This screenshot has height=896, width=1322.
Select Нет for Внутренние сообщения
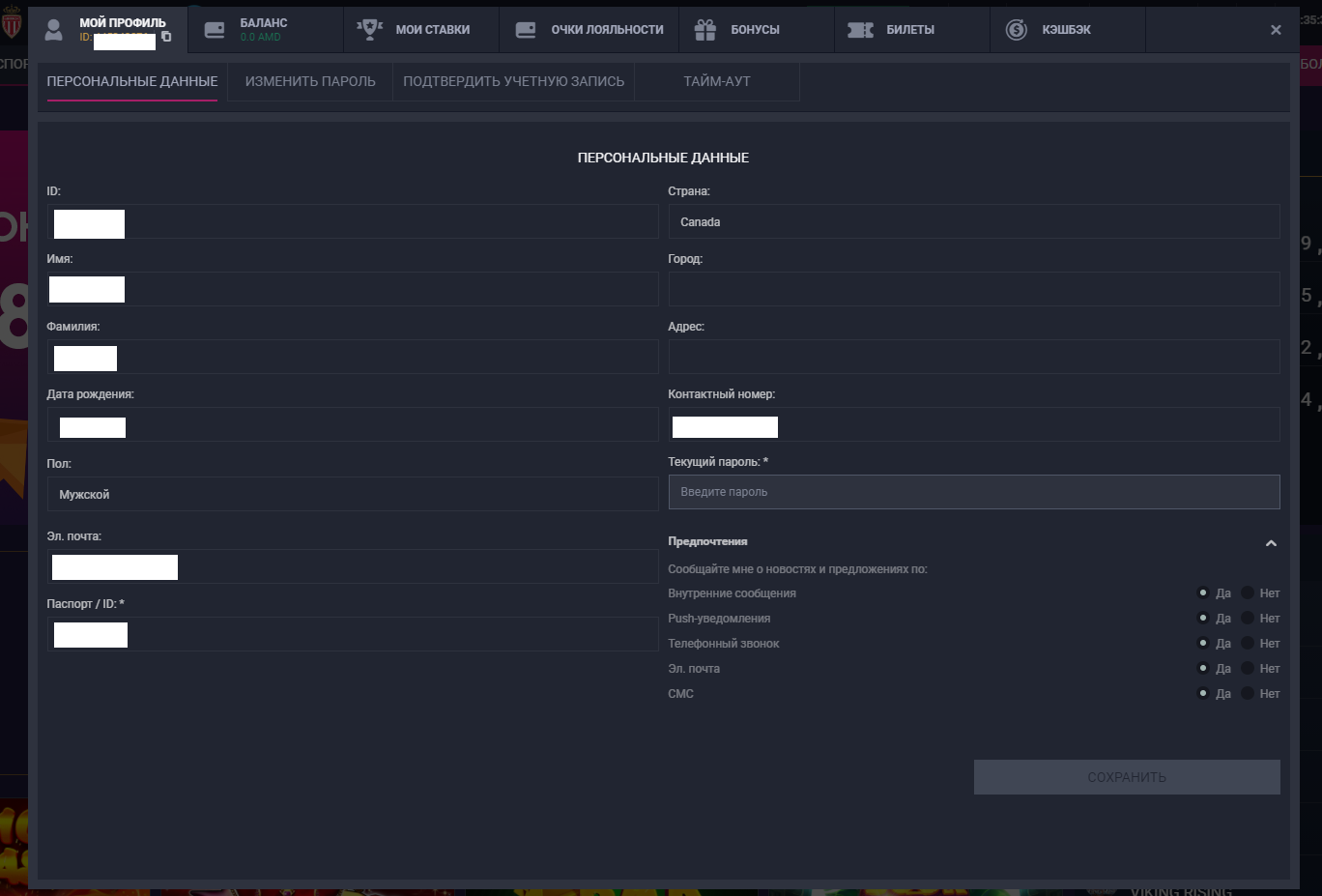point(1248,593)
